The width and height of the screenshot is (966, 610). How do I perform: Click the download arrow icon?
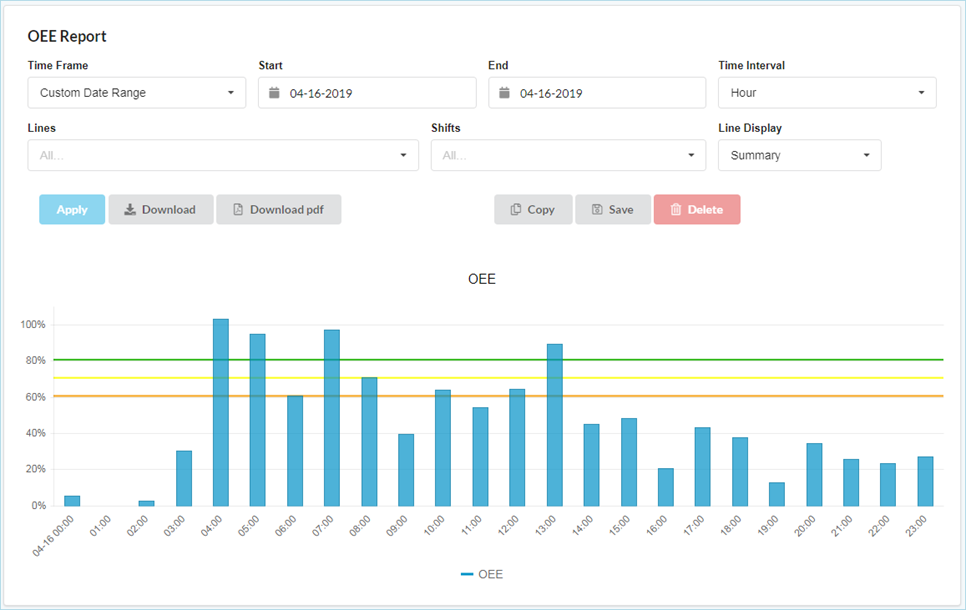click(129, 210)
